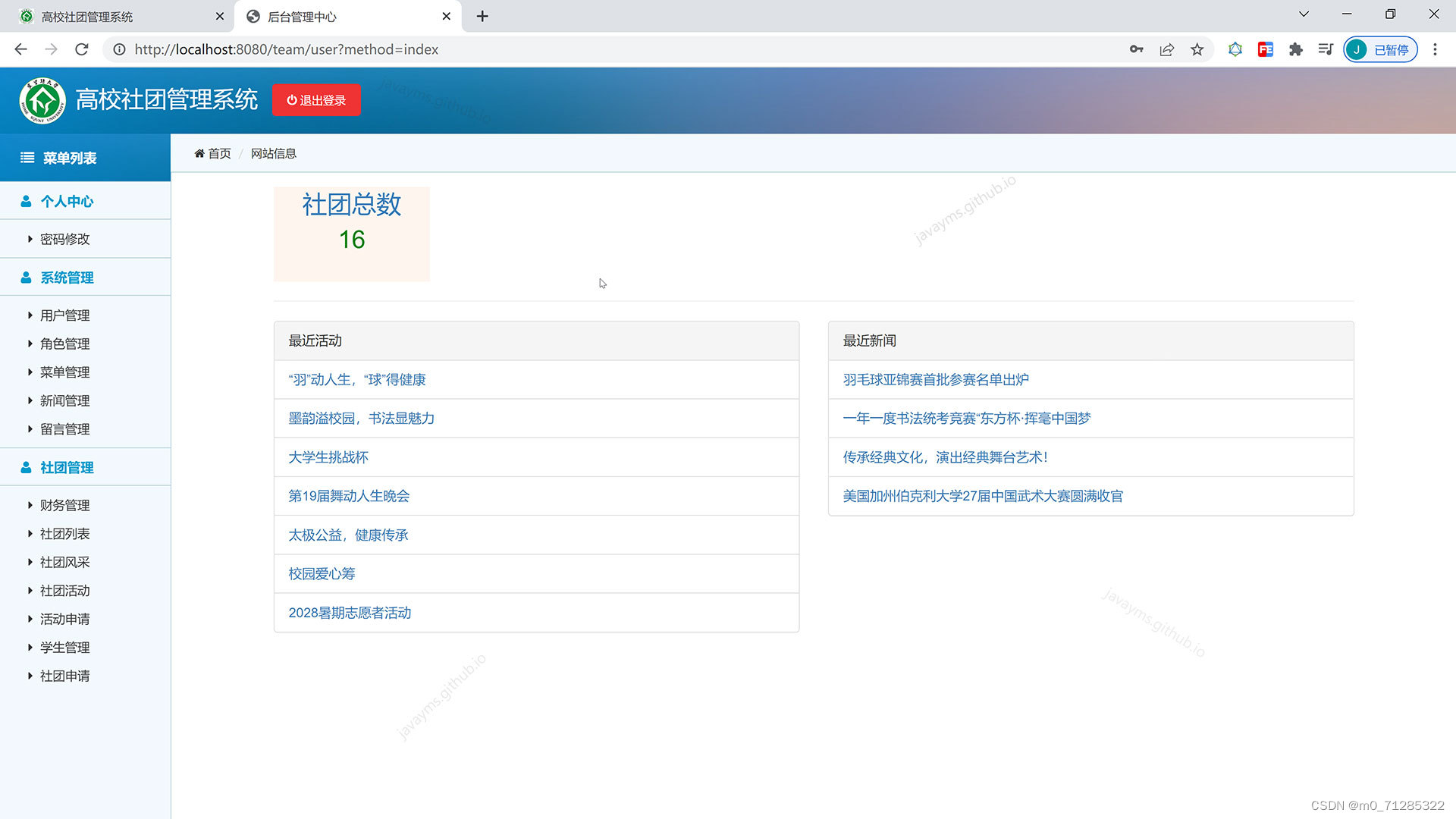Open the 用户管理 menu item

click(x=64, y=315)
